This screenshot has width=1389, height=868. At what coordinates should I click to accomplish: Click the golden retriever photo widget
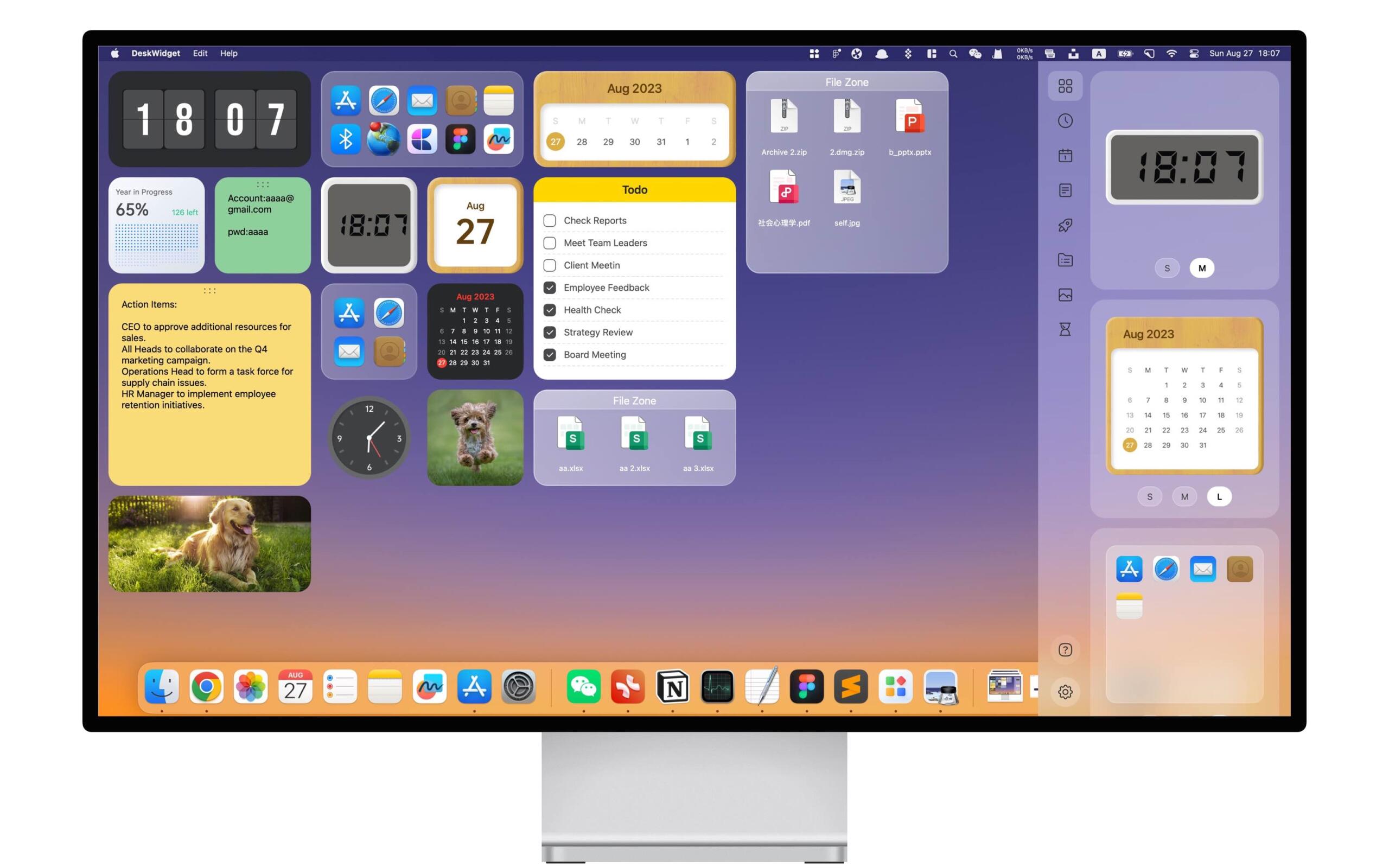(x=209, y=544)
